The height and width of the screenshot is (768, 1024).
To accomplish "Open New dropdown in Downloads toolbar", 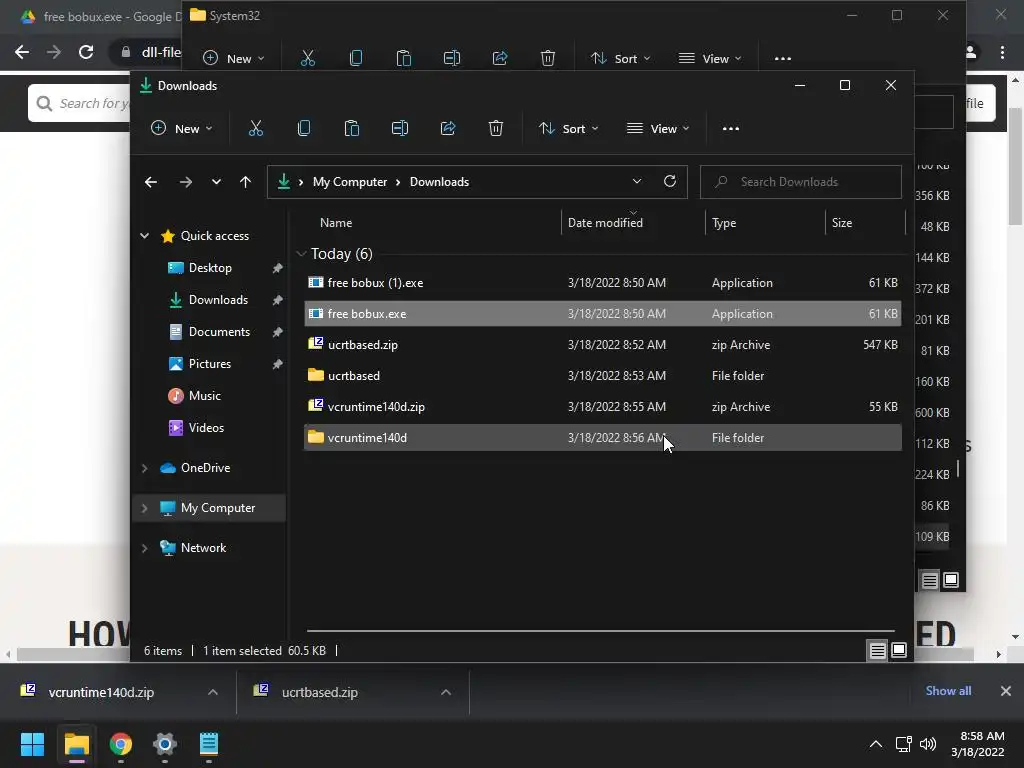I will tap(182, 129).
